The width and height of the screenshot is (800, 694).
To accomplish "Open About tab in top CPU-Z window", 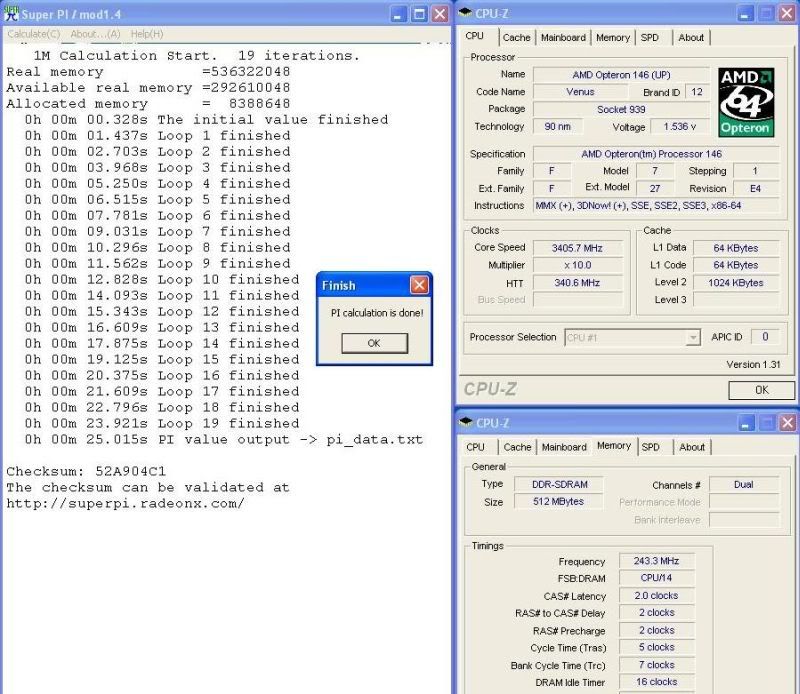I will click(691, 37).
